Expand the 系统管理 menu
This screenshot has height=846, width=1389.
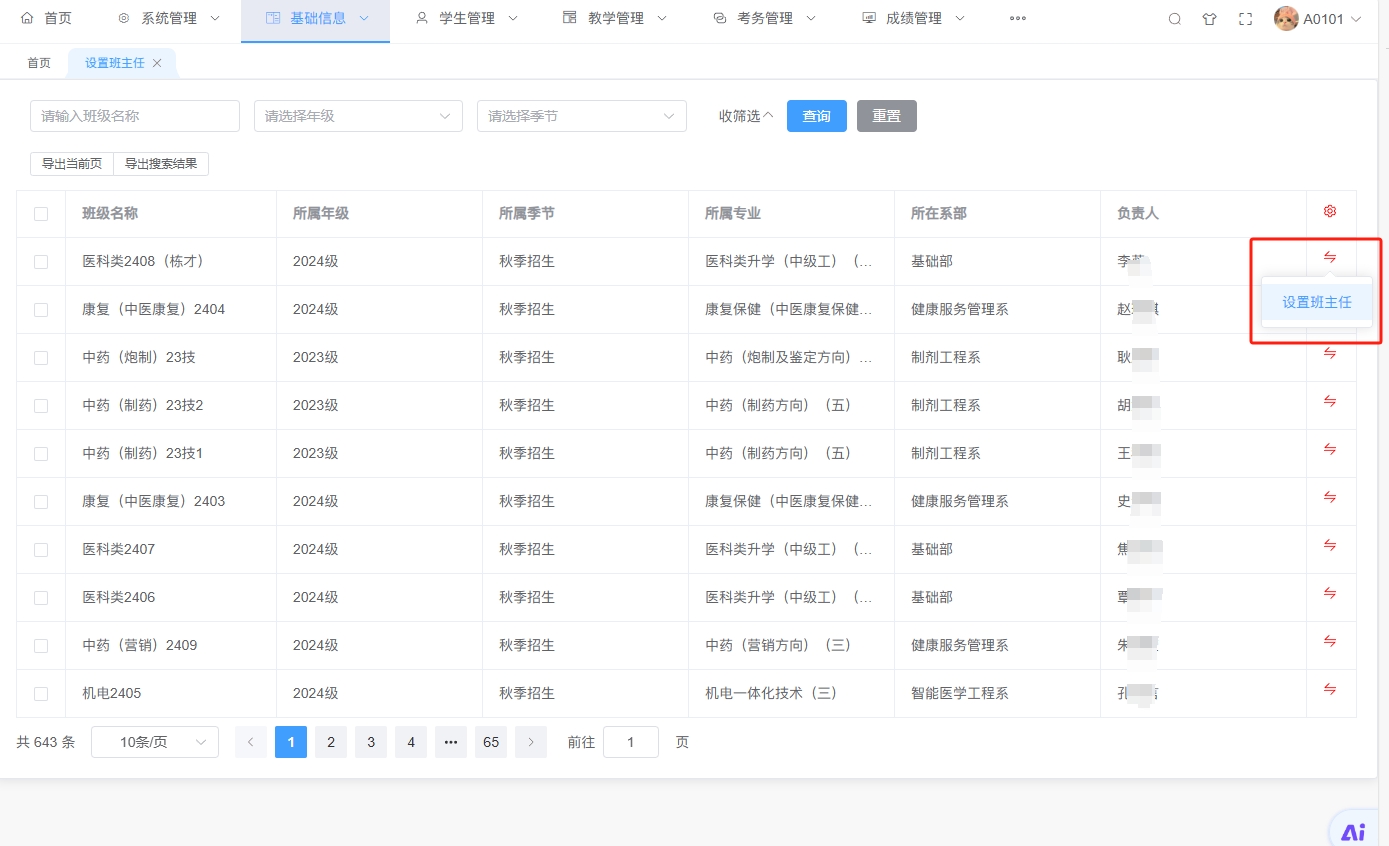pos(169,18)
